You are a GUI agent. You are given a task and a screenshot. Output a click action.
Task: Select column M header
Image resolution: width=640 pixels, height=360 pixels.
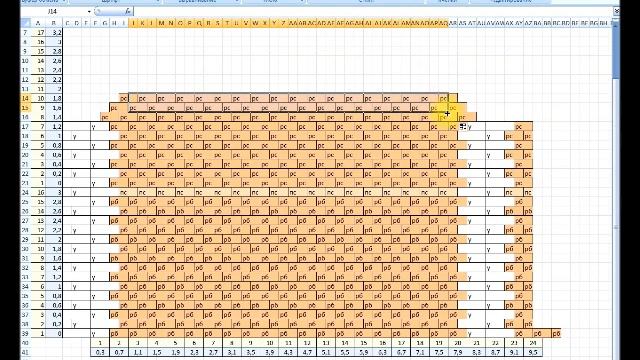click(161, 23)
